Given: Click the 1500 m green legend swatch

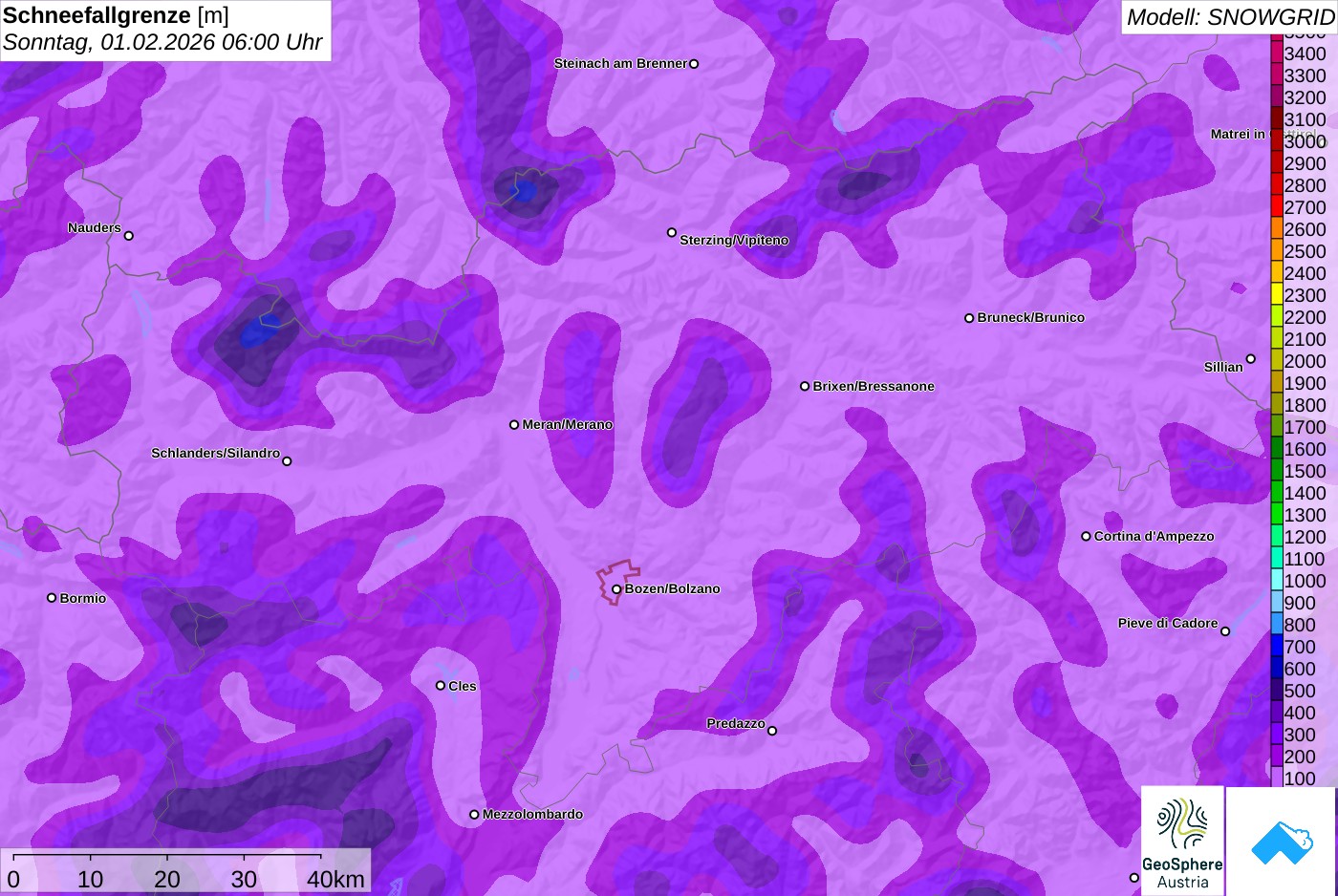Looking at the screenshot, I should coord(1277,470).
